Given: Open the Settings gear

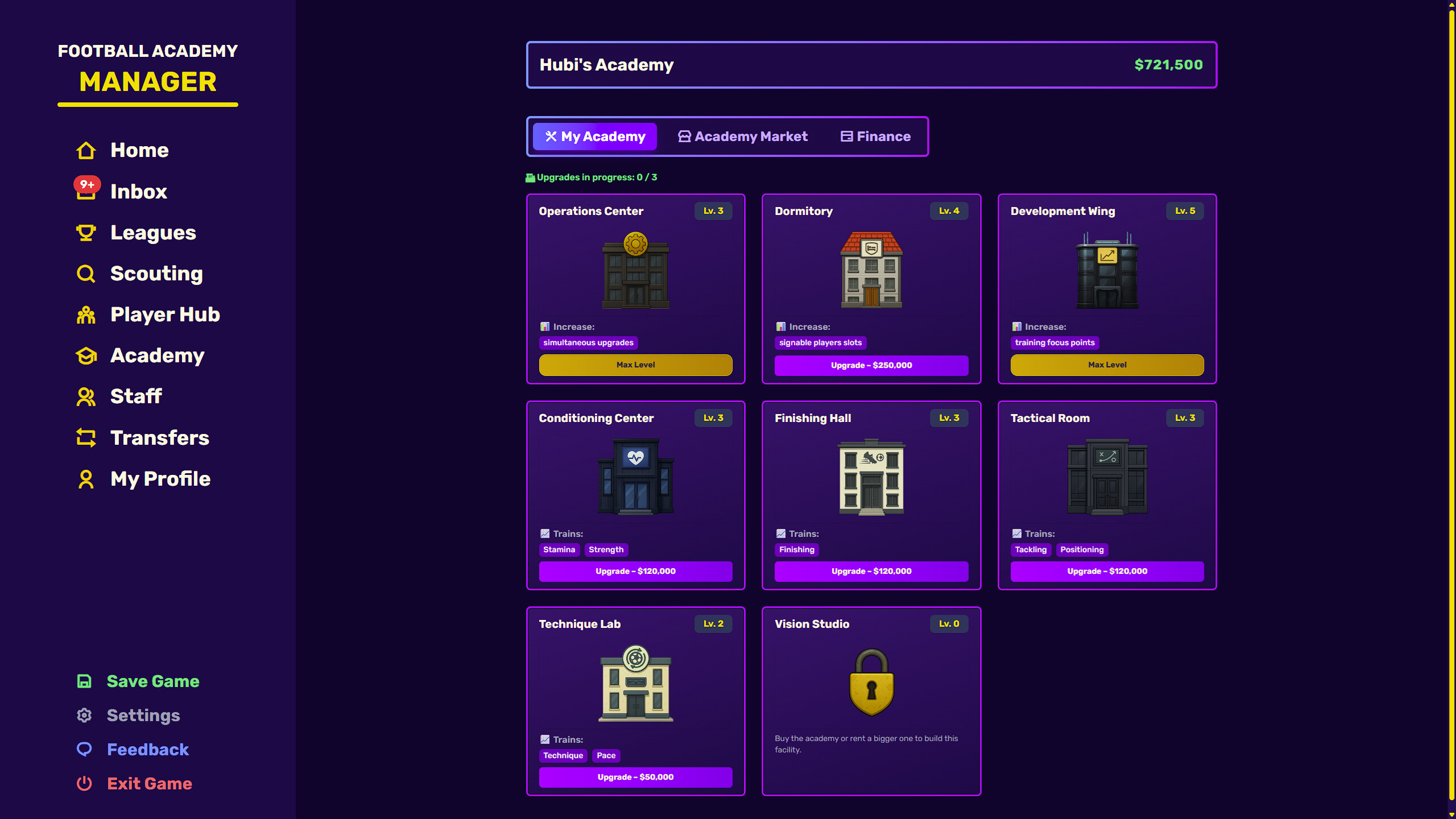Looking at the screenshot, I should [84, 715].
